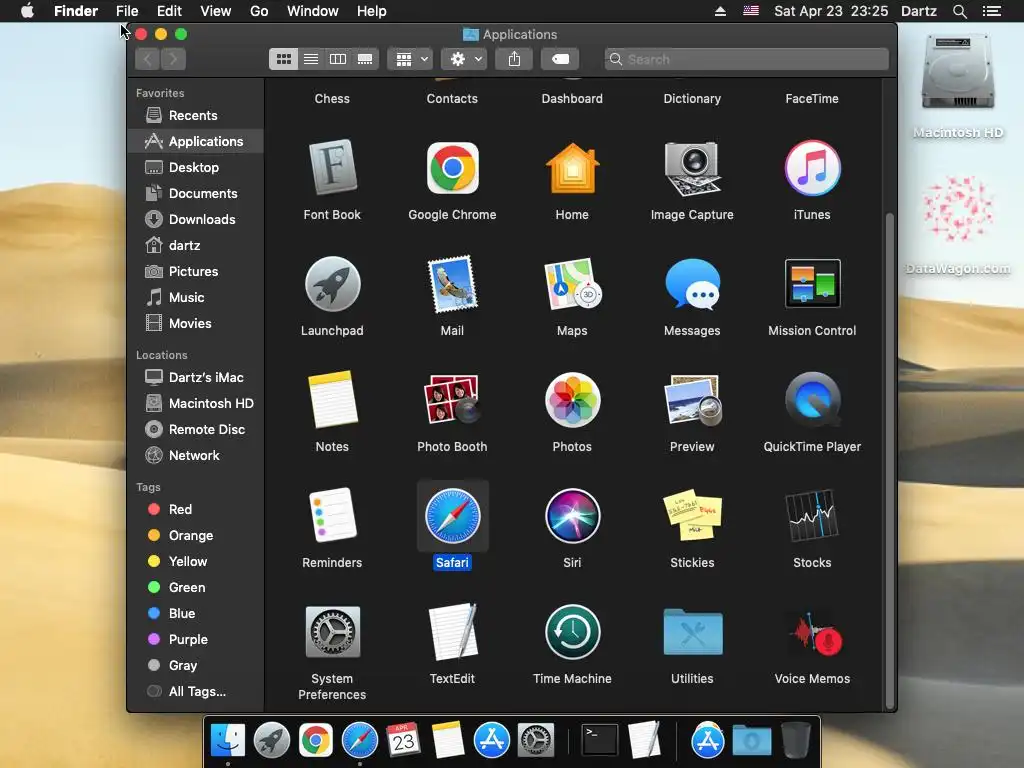Viewport: 1024px width, 768px height.
Task: Open the Font Book application
Action: tap(332, 168)
